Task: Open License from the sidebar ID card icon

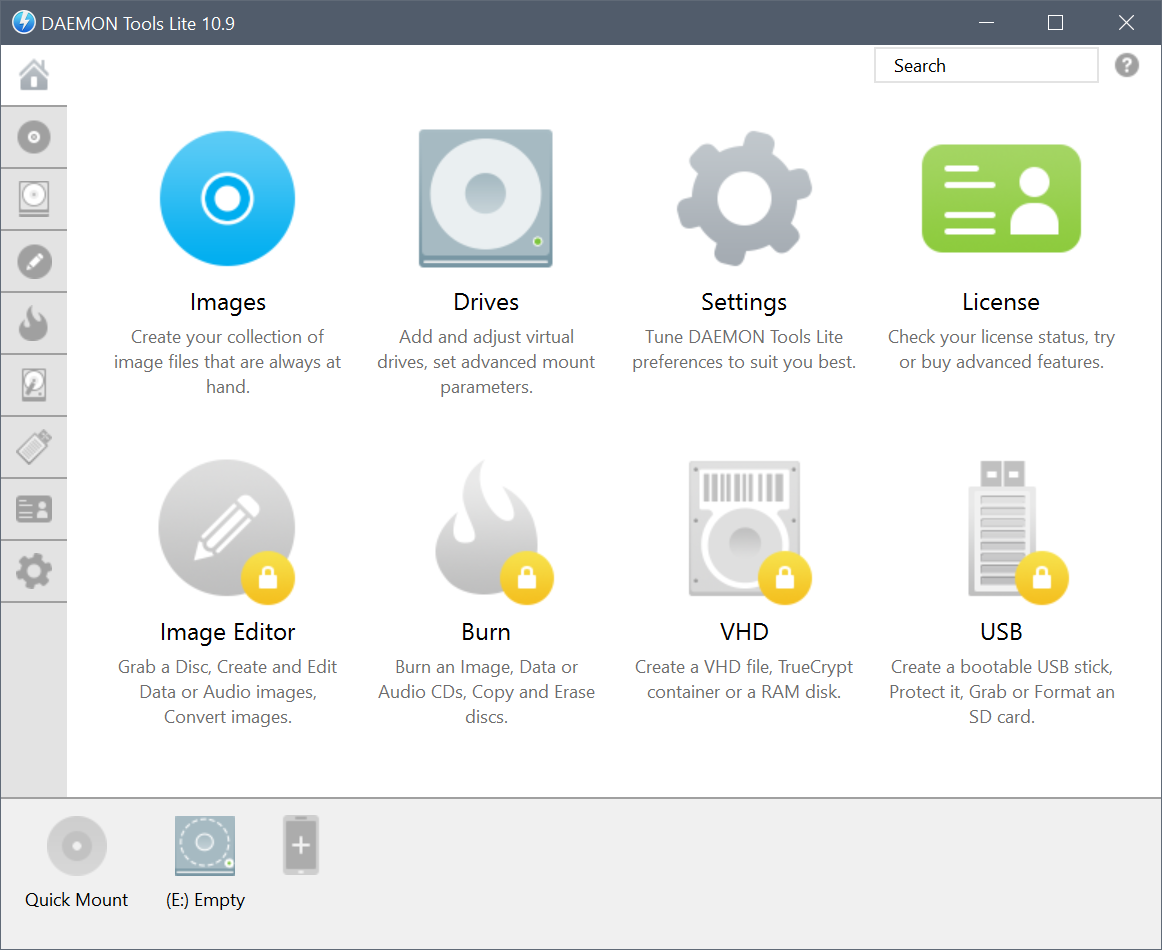Action: coord(34,509)
